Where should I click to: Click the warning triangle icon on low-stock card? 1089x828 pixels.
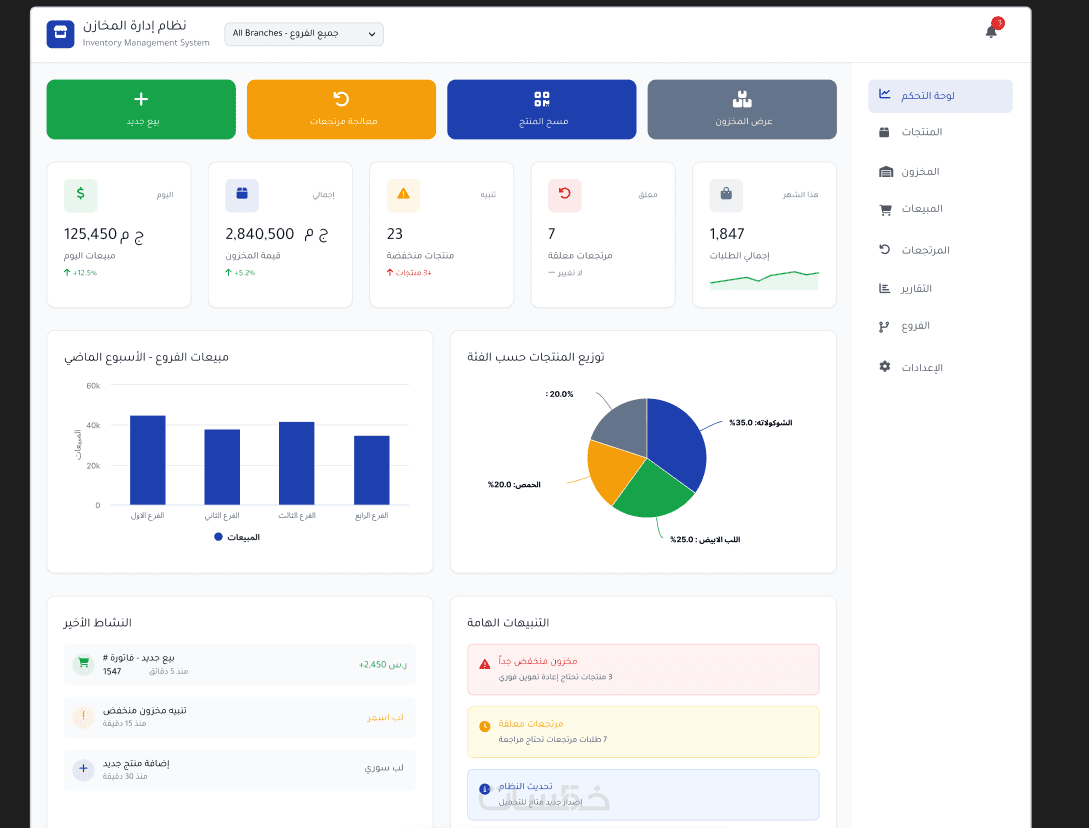[x=404, y=195]
